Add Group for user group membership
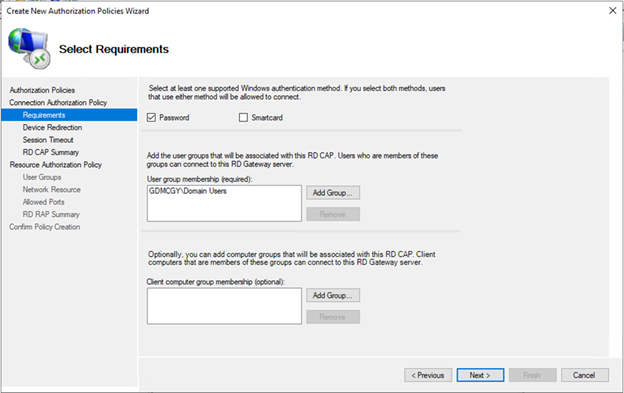The image size is (624, 393). (333, 193)
